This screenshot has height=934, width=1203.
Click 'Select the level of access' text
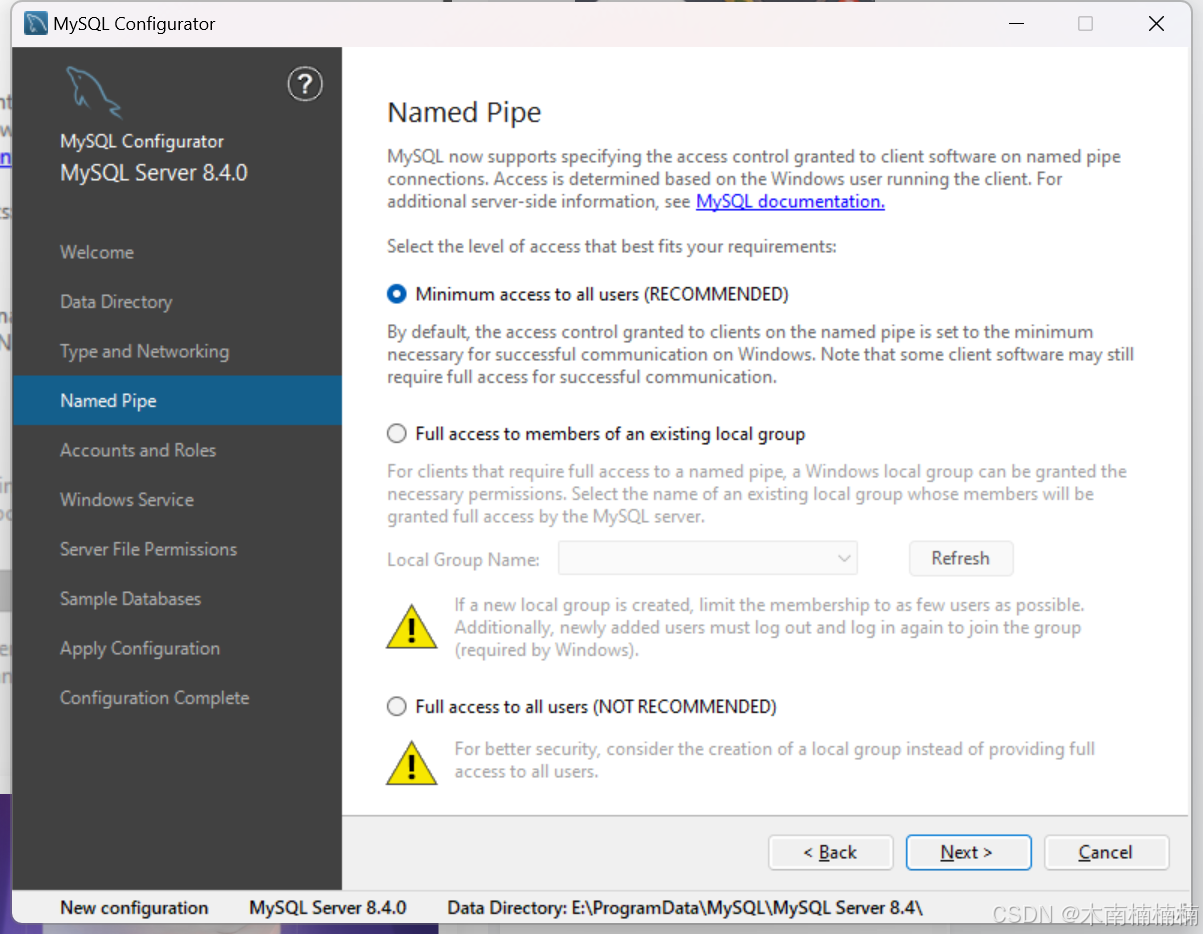(612, 246)
